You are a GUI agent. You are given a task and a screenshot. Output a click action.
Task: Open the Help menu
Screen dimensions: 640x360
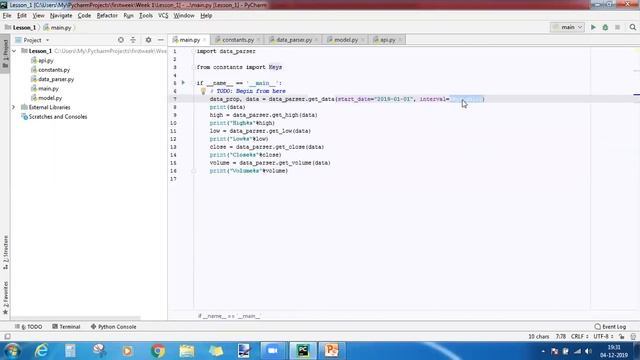click(206, 16)
